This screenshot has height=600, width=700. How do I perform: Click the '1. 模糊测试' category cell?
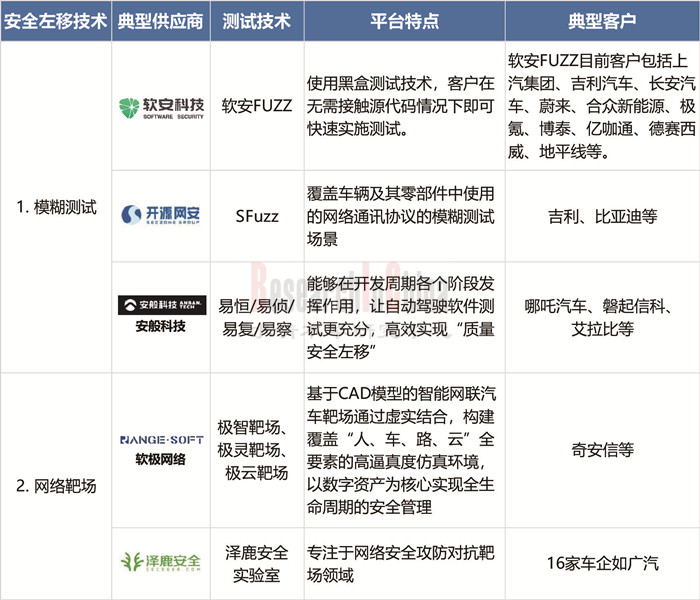[x=56, y=207]
